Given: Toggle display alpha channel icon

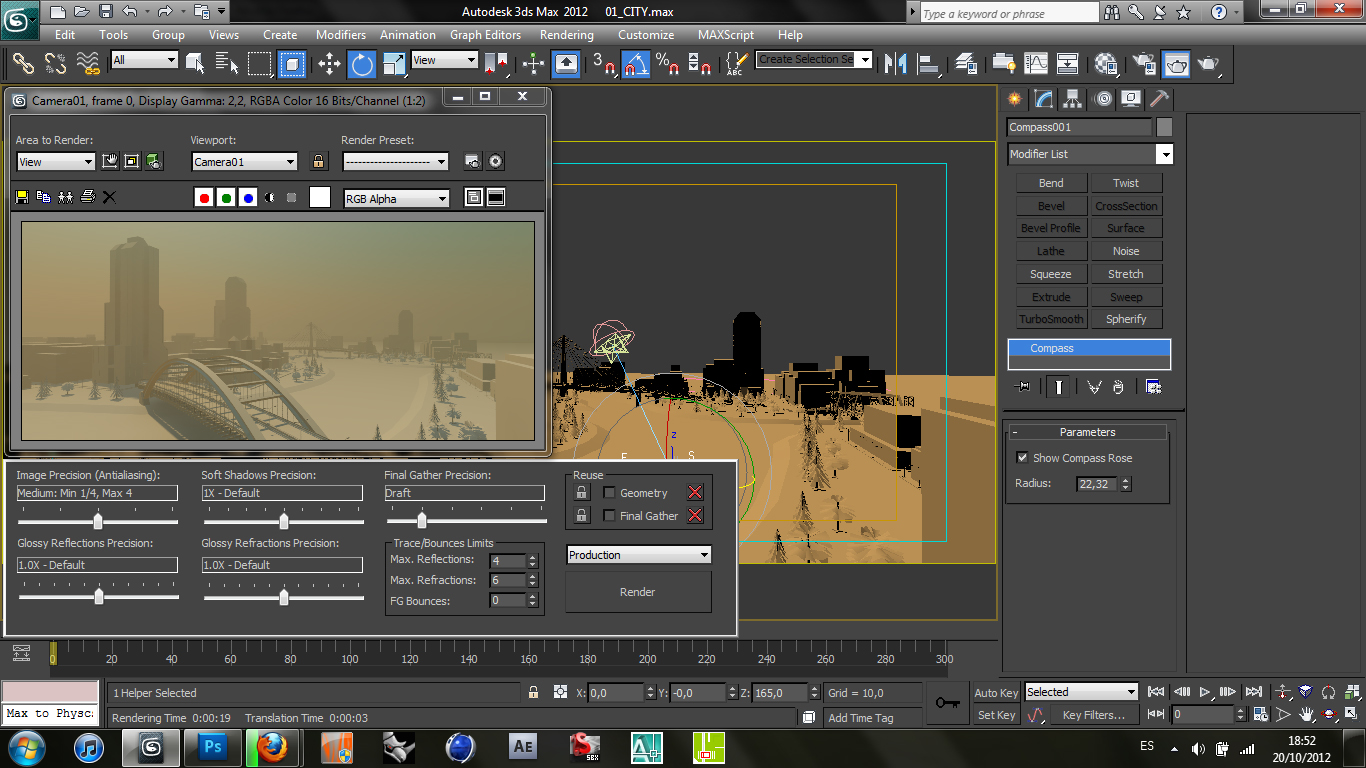Looking at the screenshot, I should 270,198.
